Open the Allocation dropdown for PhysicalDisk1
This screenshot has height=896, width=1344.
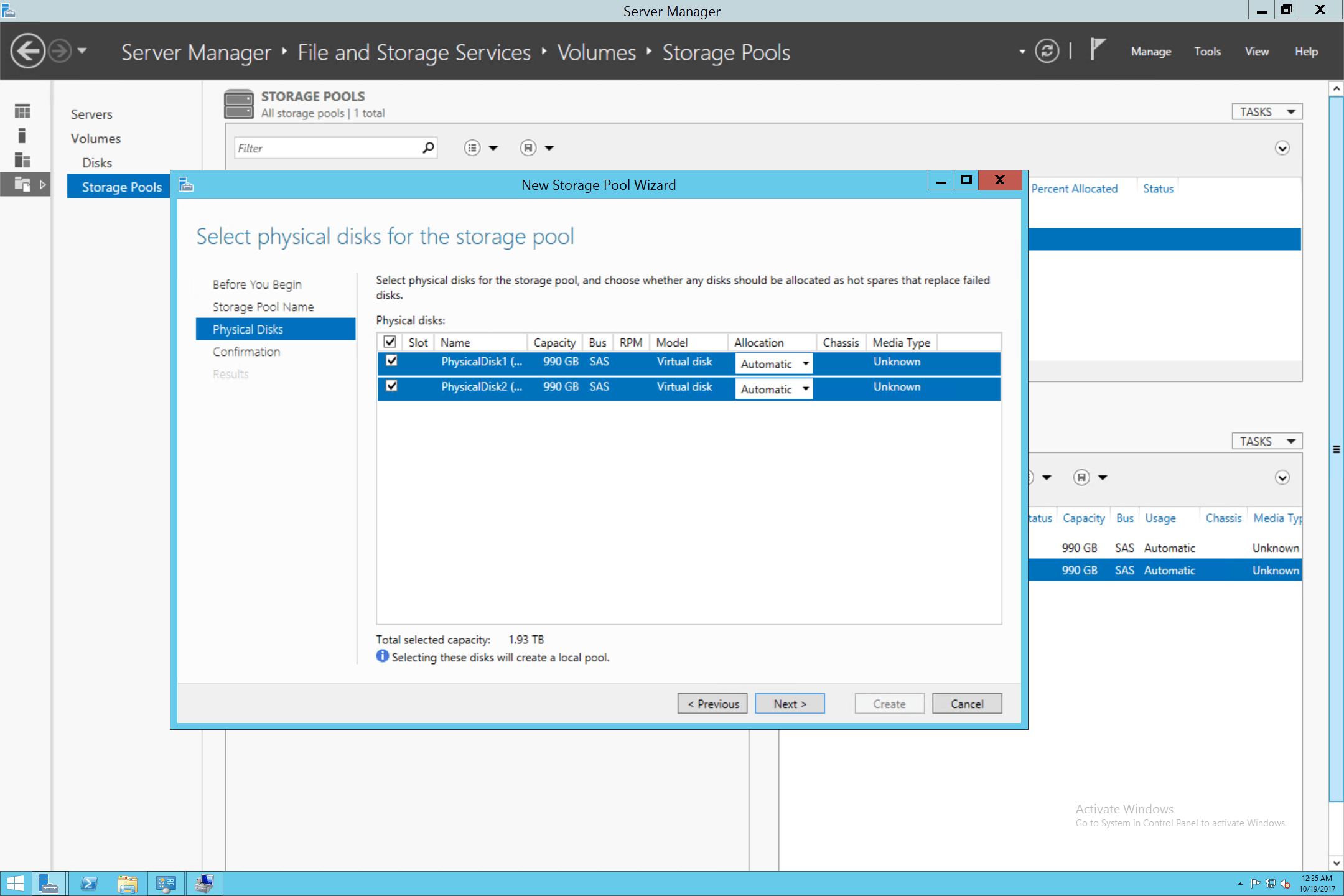tap(804, 363)
